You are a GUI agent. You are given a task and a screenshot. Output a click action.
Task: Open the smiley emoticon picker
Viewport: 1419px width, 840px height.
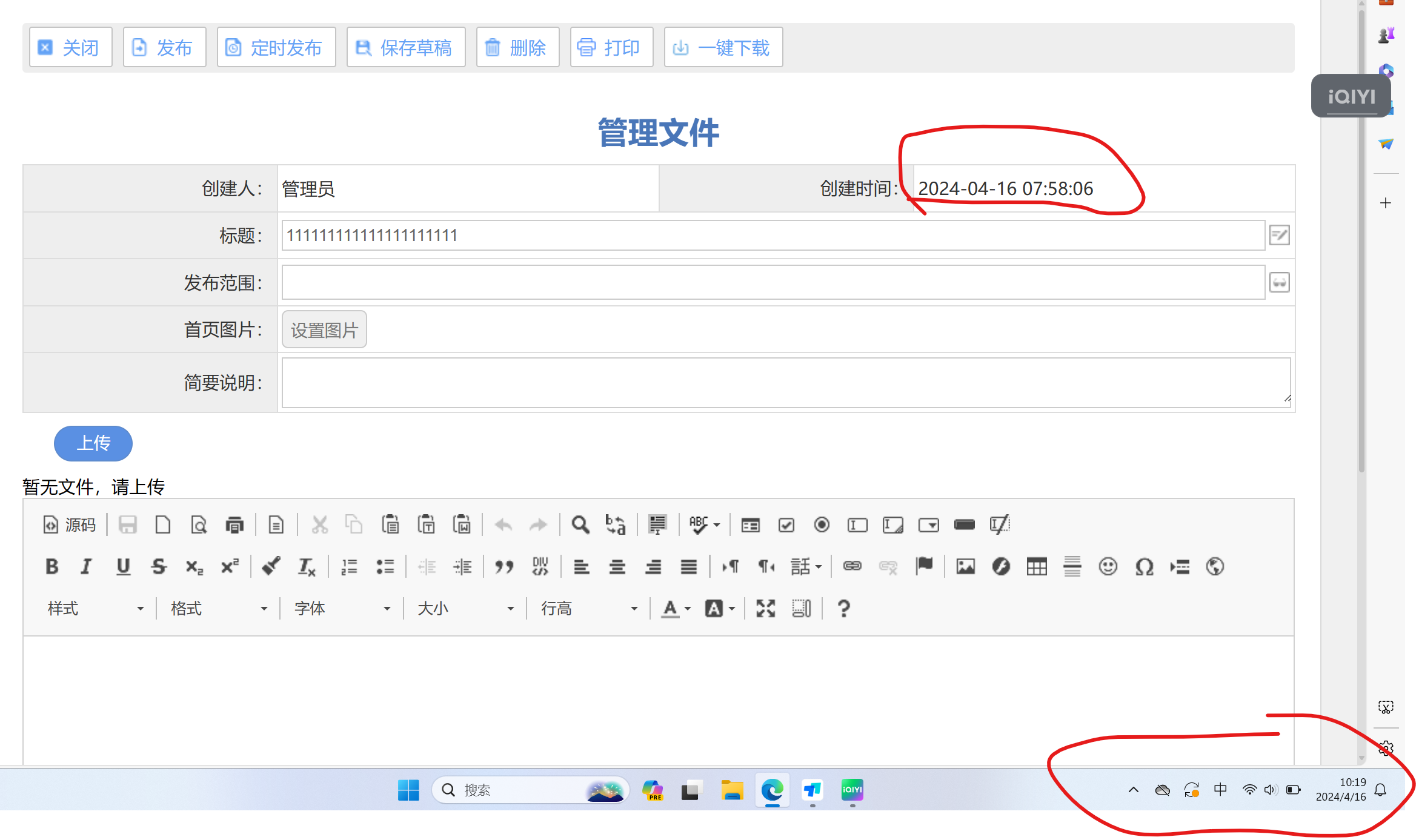[1108, 567]
